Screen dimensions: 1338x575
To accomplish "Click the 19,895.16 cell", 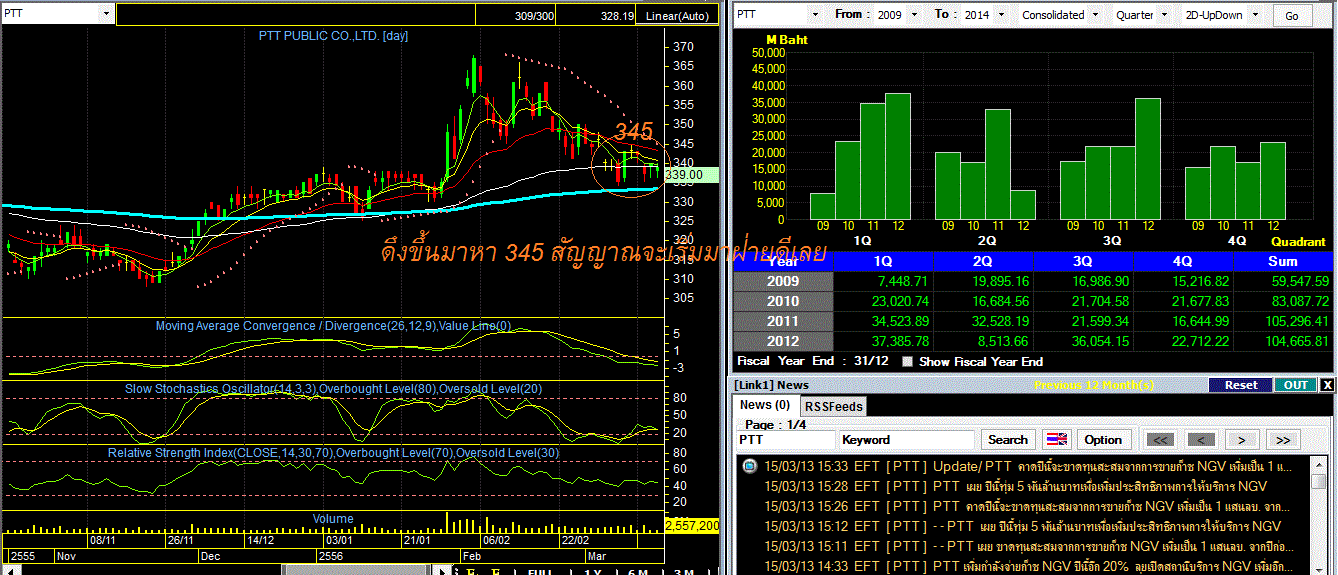I will pyautogui.click(x=983, y=281).
